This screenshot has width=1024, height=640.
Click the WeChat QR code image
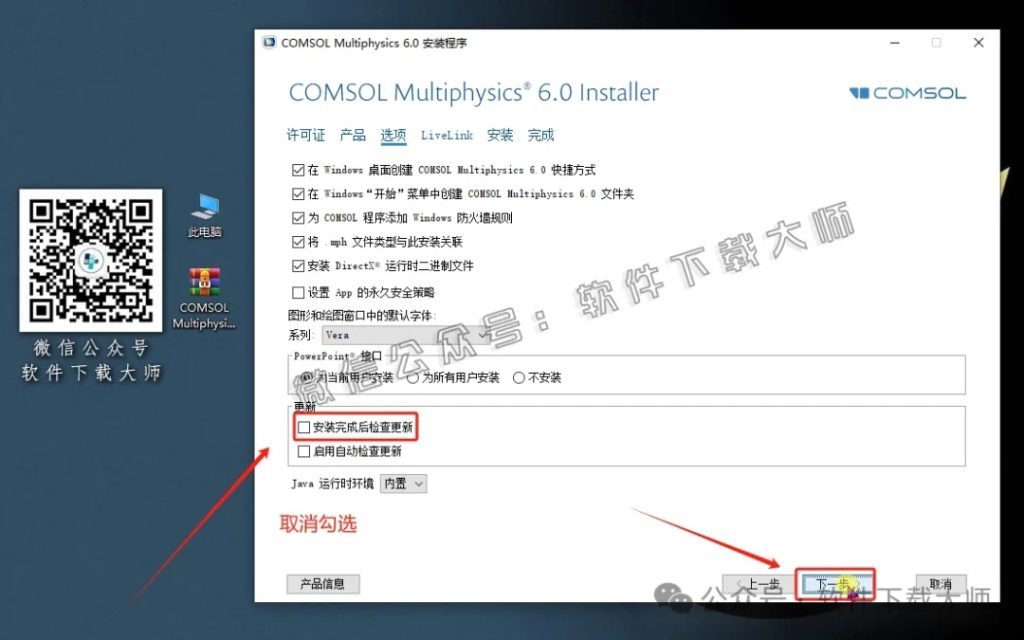[x=91, y=262]
